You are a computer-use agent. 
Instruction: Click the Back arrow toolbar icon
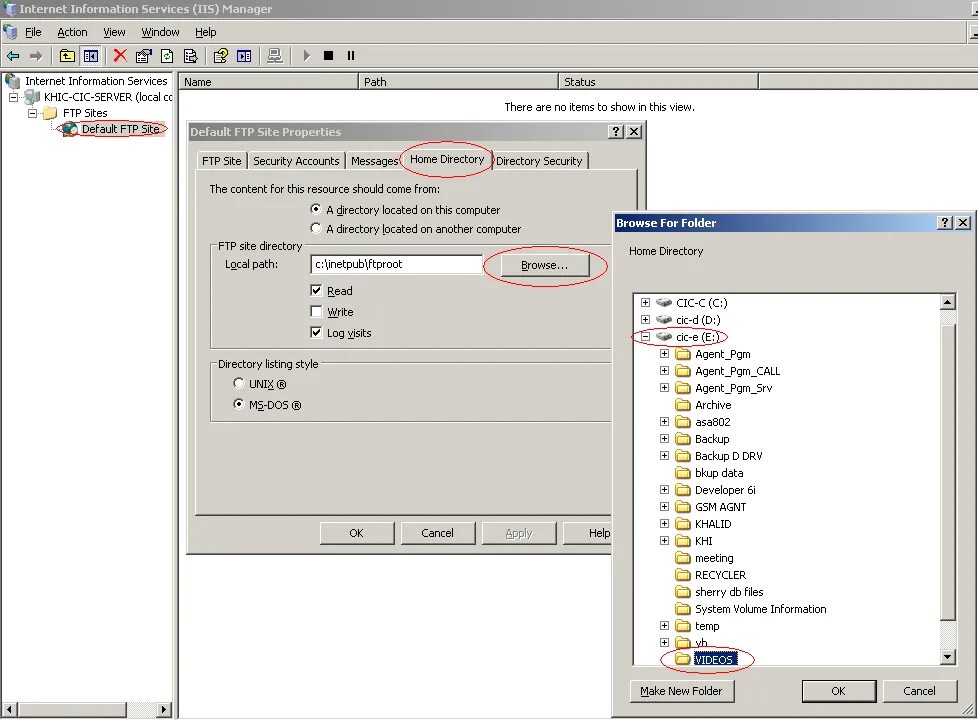13,56
